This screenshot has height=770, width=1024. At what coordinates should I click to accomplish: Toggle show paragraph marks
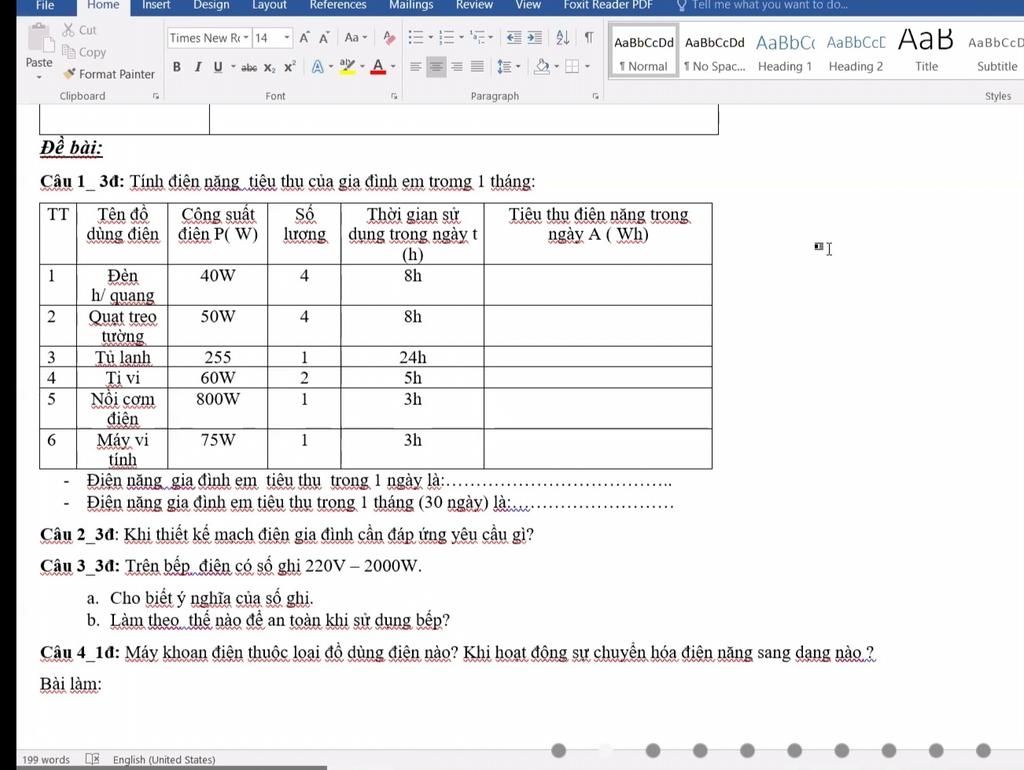pos(589,37)
